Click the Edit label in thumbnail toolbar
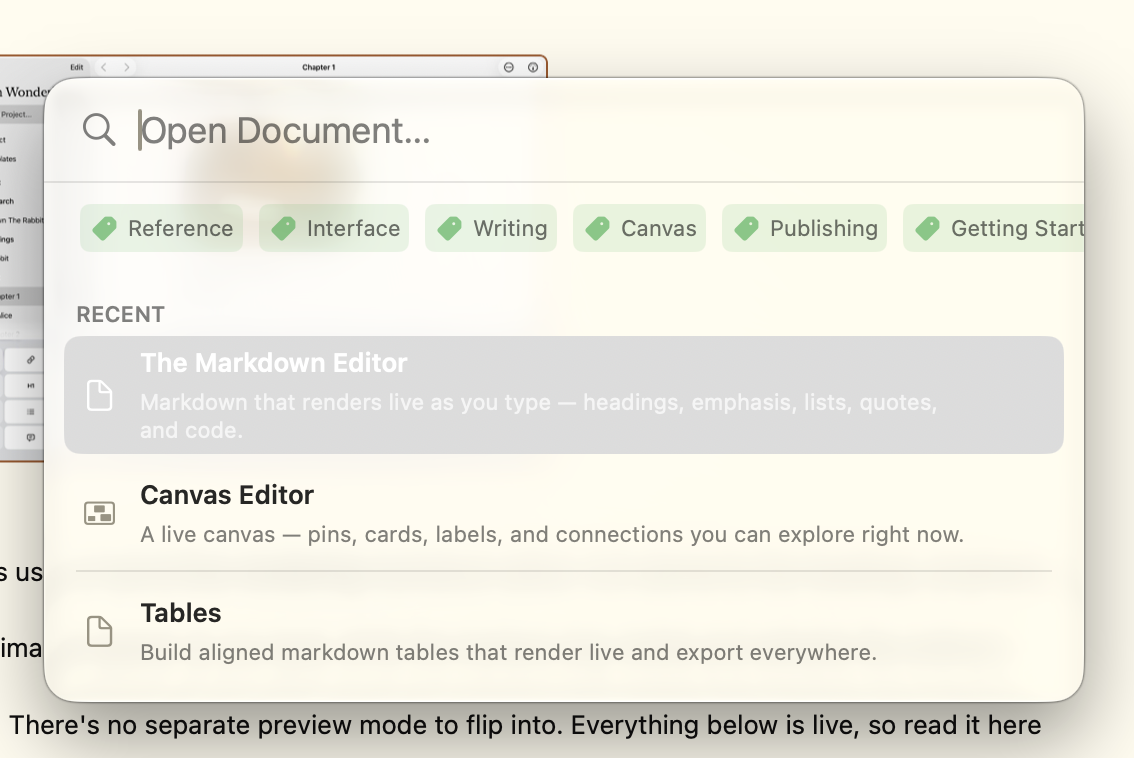The image size is (1134, 758). click(77, 67)
